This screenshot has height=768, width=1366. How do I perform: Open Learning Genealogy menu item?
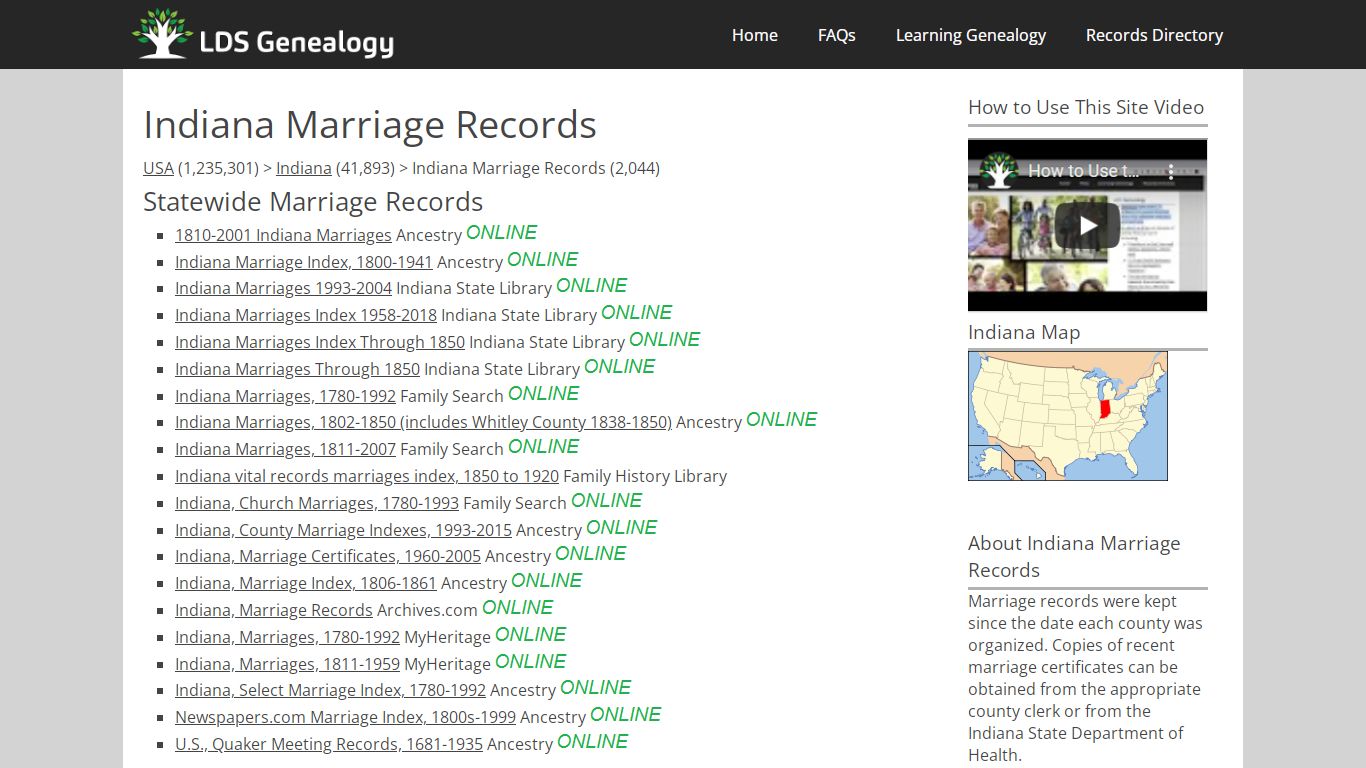click(x=970, y=35)
